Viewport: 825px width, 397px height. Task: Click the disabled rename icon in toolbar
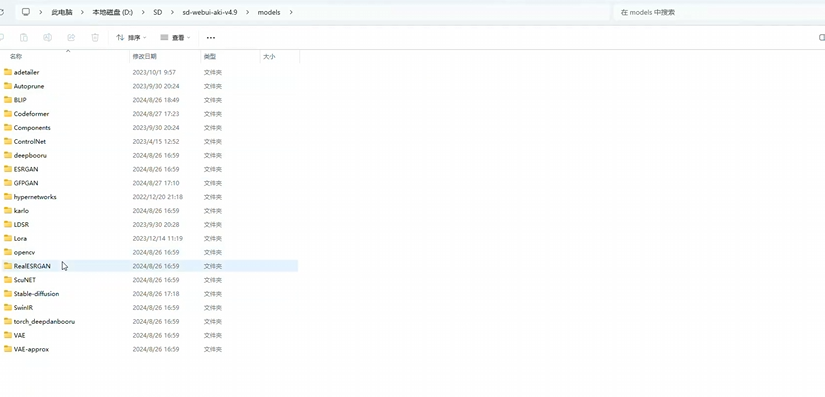pyautogui.click(x=47, y=37)
